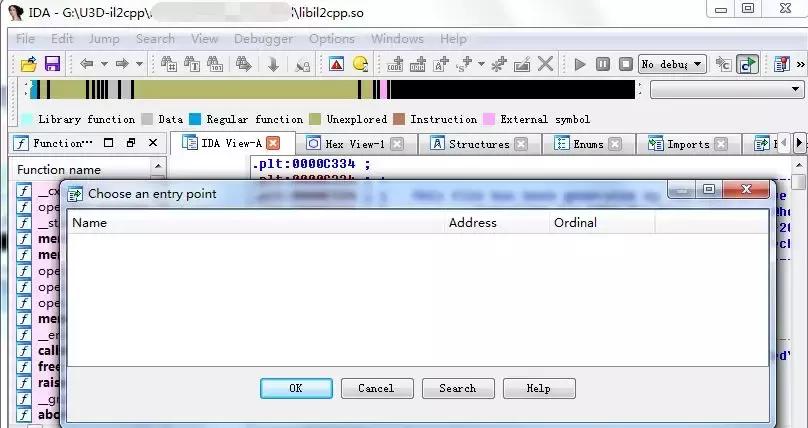Viewport: 808px width, 428px height.
Task: Confirm the entry point dialog with OK
Action: 296,388
